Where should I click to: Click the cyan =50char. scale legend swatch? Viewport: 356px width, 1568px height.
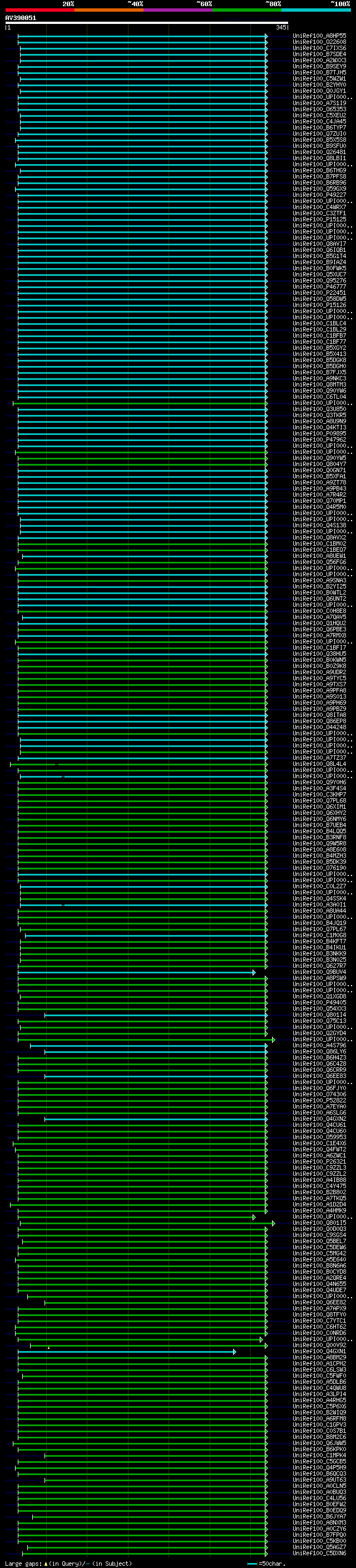point(252,1563)
